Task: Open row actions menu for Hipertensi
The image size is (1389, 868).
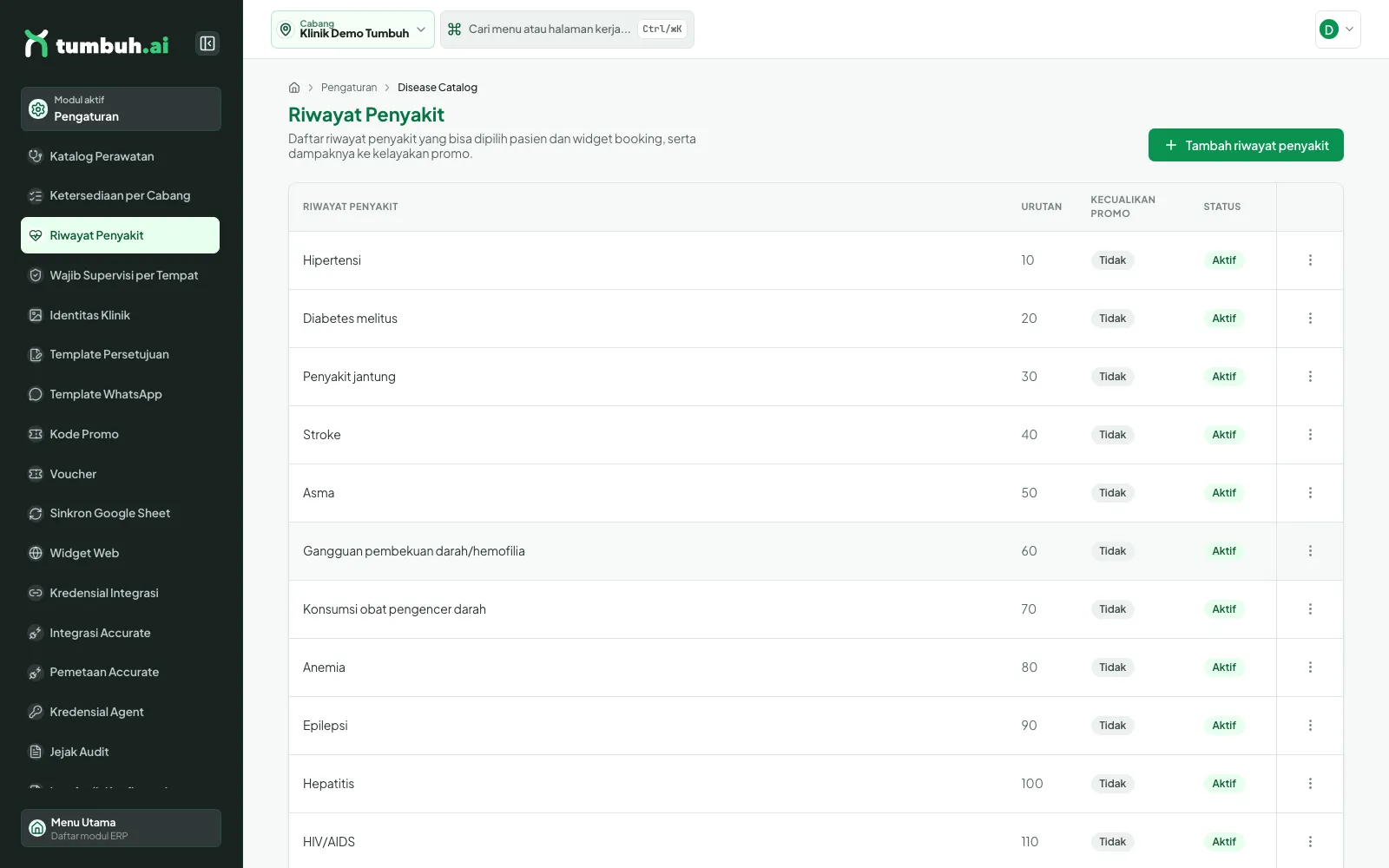Action: coord(1310,260)
